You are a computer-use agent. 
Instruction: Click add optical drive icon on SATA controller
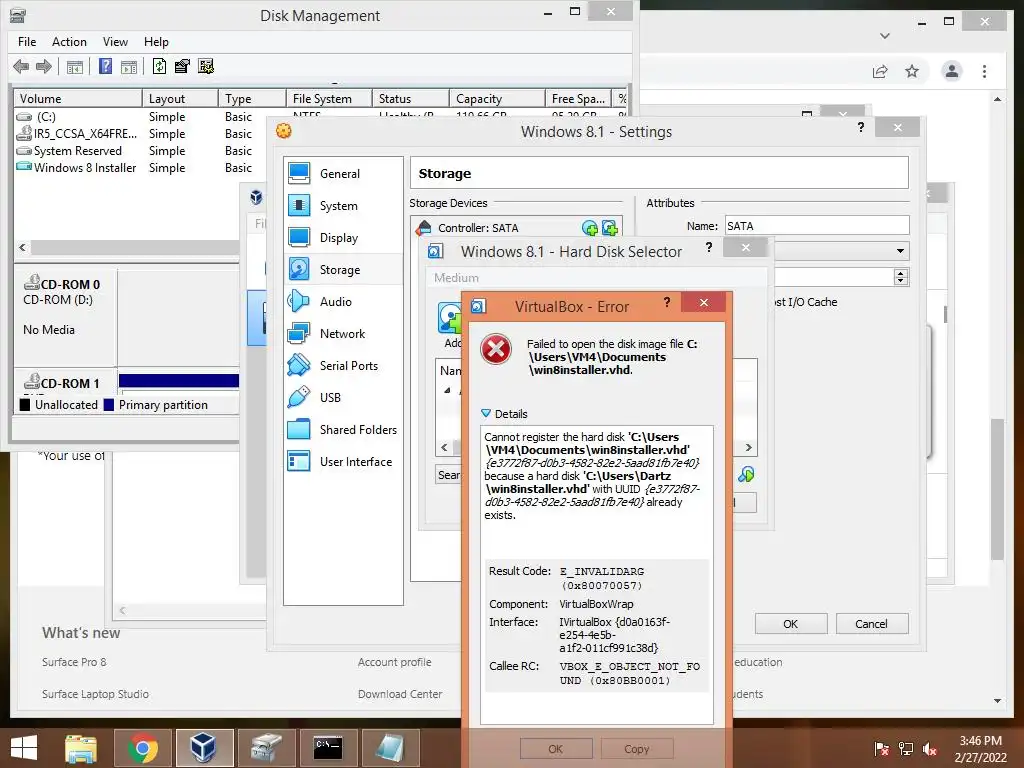tap(590, 228)
